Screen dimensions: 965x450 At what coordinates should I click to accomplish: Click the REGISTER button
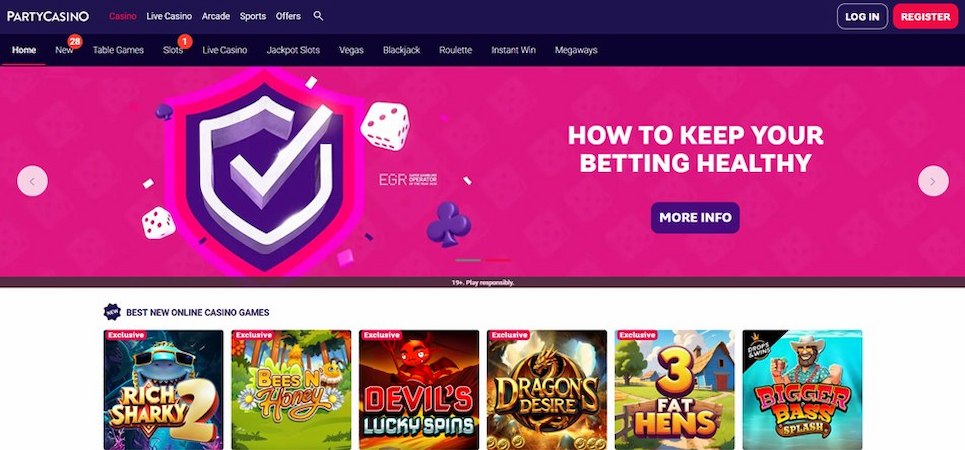pyautogui.click(x=926, y=17)
